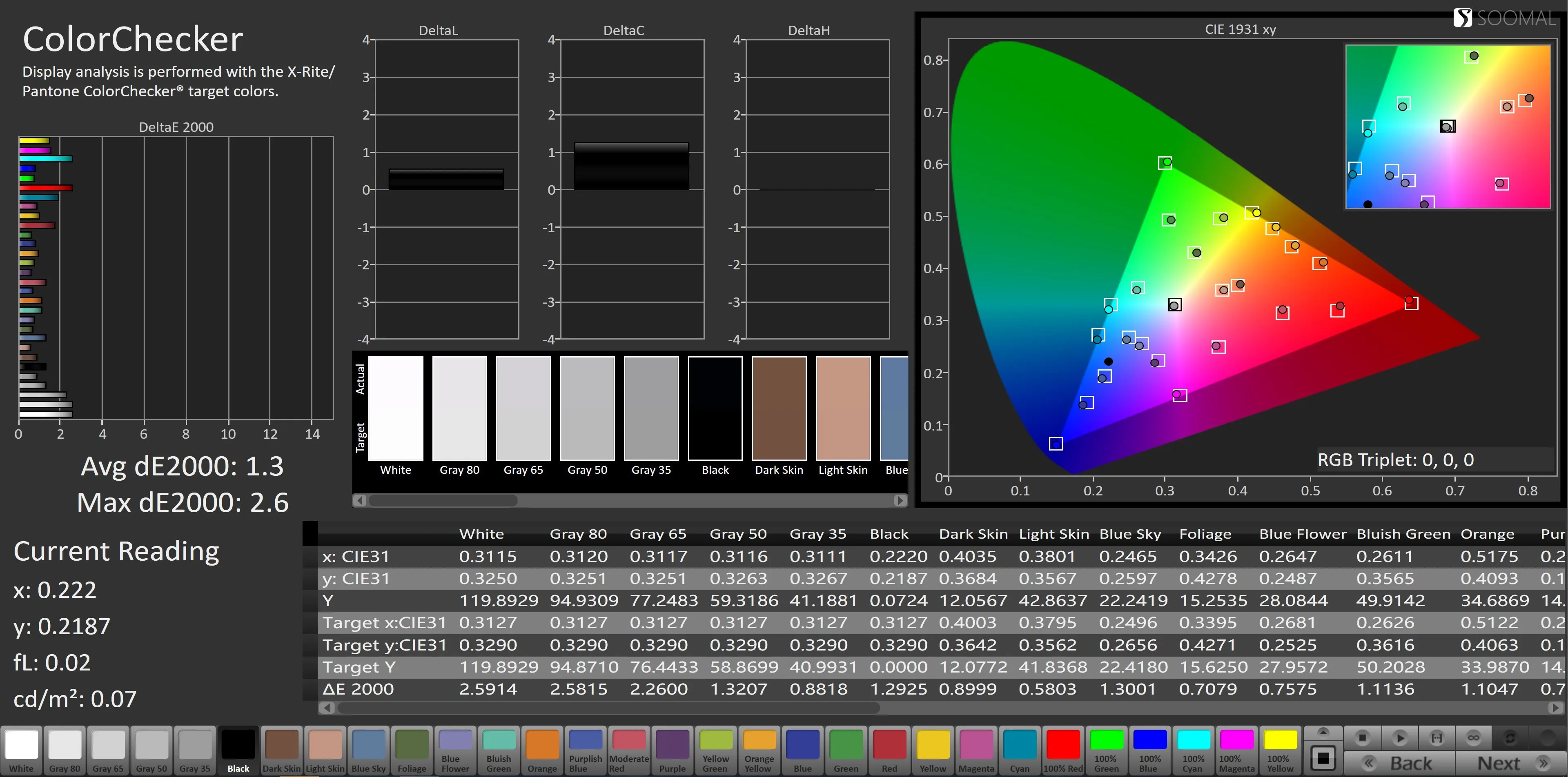Select the 100% Blue bottom swatch
1568x777 pixels.
tap(1150, 750)
